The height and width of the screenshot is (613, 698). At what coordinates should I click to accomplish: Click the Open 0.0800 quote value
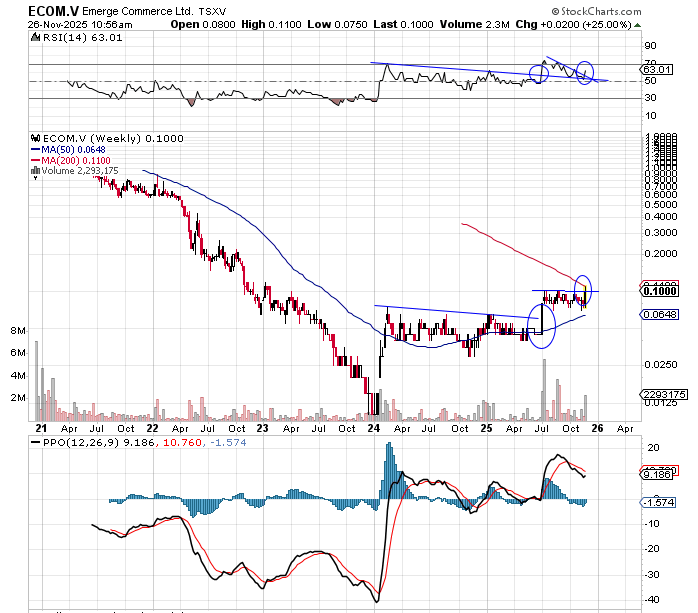coord(203,24)
